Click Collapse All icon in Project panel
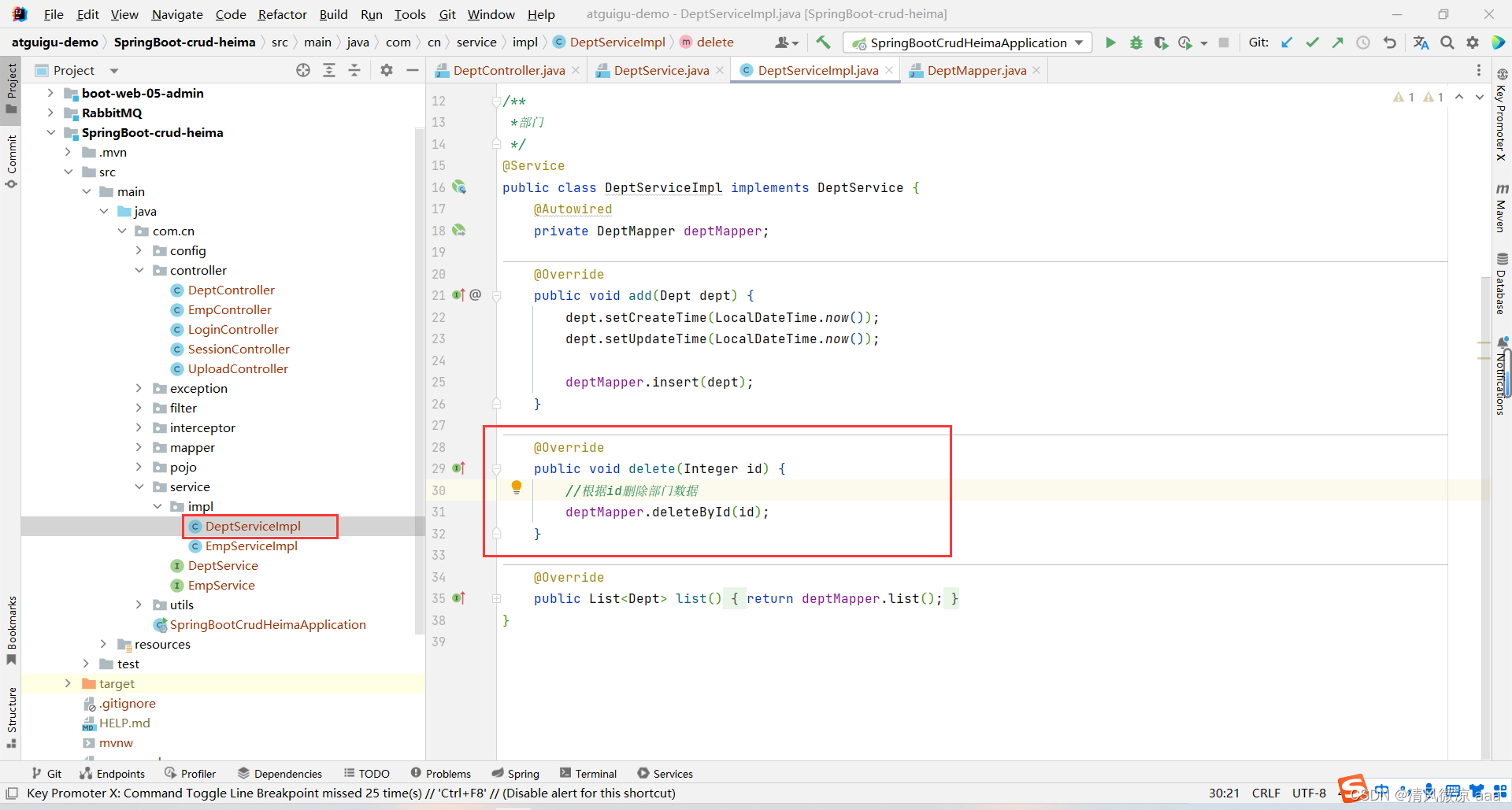The height and width of the screenshot is (810, 1512). pyautogui.click(x=354, y=70)
